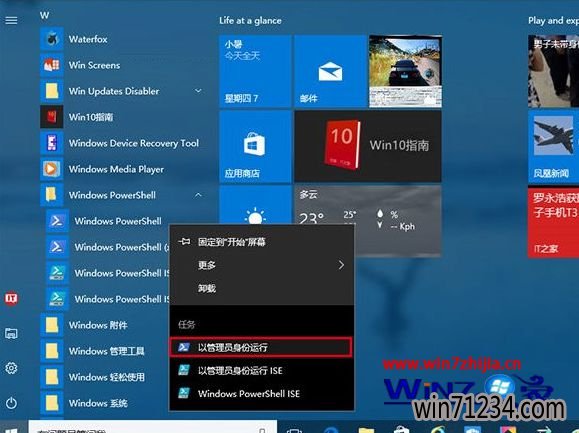This screenshot has width=579, height=433.
Task: Expand the Win Updates Disabler folder chevron
Action: click(x=198, y=91)
